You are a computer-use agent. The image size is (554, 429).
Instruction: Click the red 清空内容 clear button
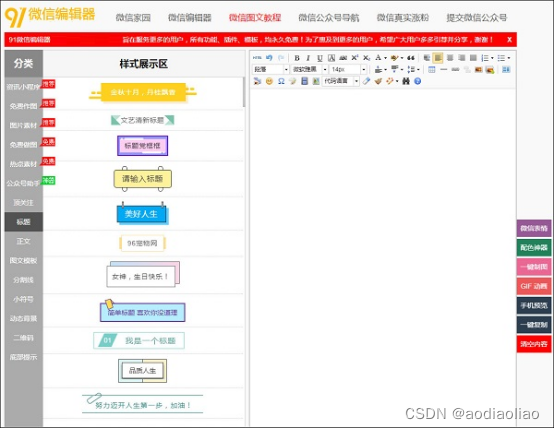click(534, 344)
